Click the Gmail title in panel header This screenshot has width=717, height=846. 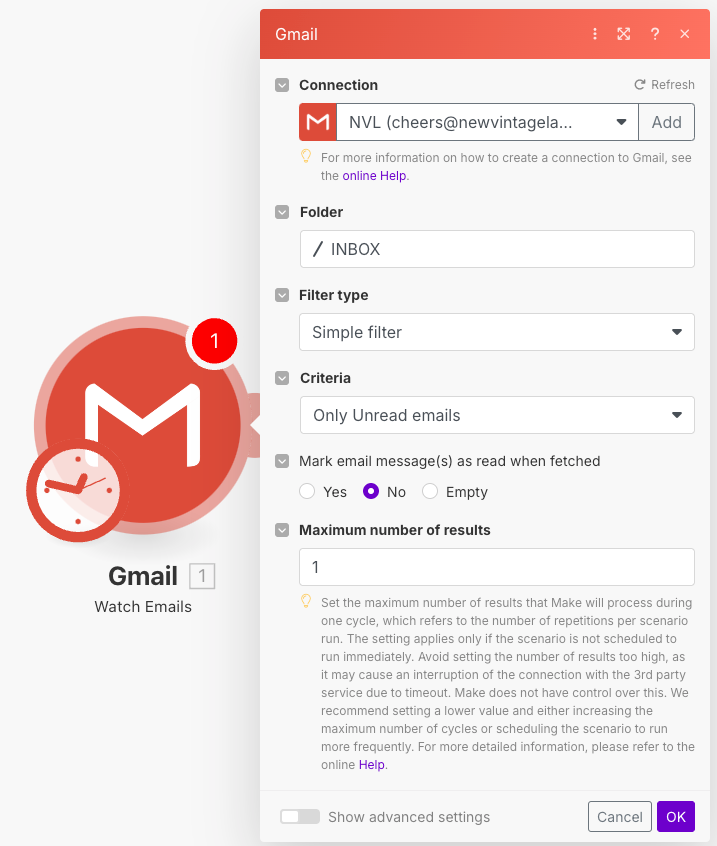296,34
